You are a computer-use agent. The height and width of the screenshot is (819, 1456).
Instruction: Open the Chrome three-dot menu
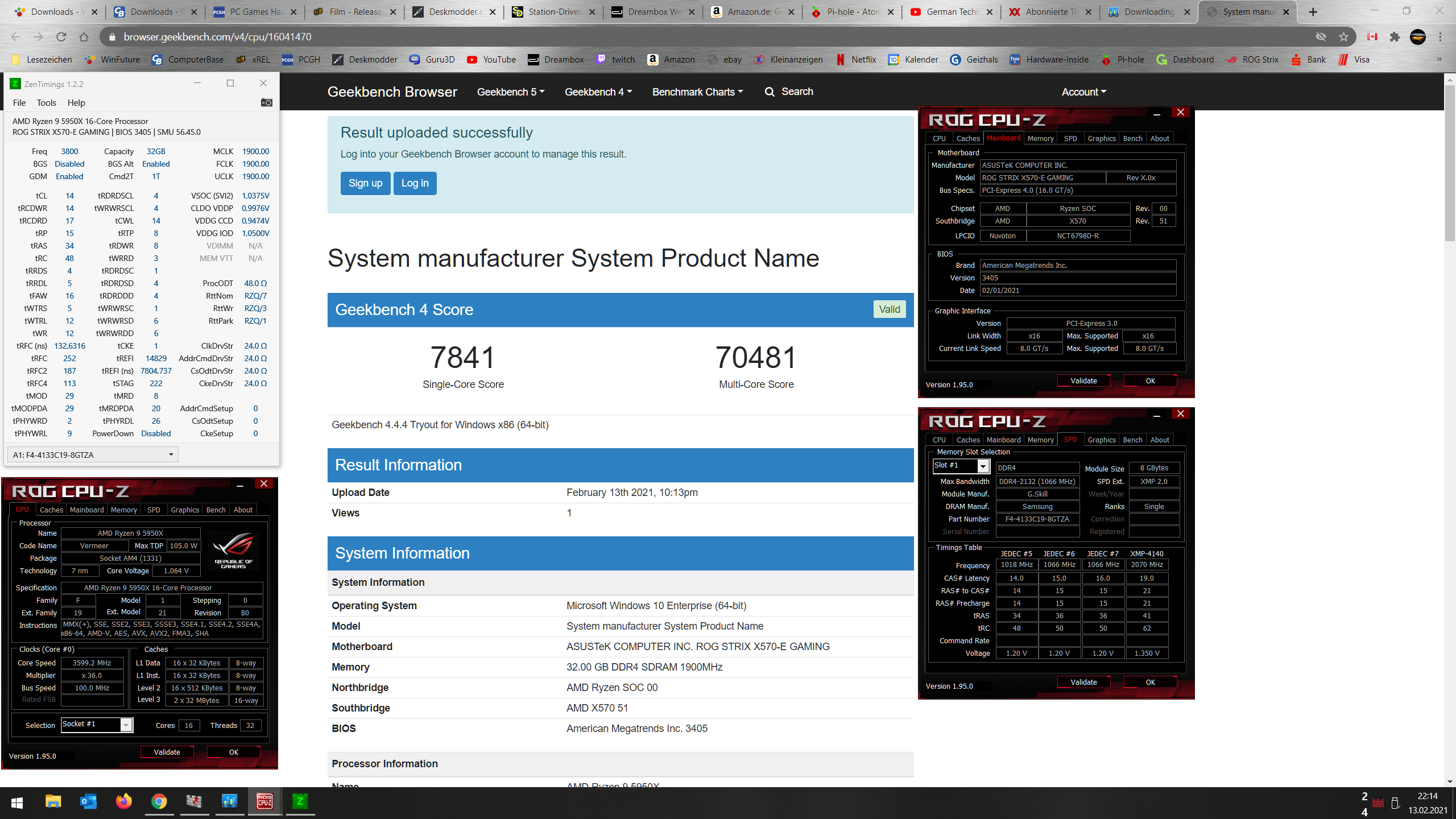[x=1441, y=37]
